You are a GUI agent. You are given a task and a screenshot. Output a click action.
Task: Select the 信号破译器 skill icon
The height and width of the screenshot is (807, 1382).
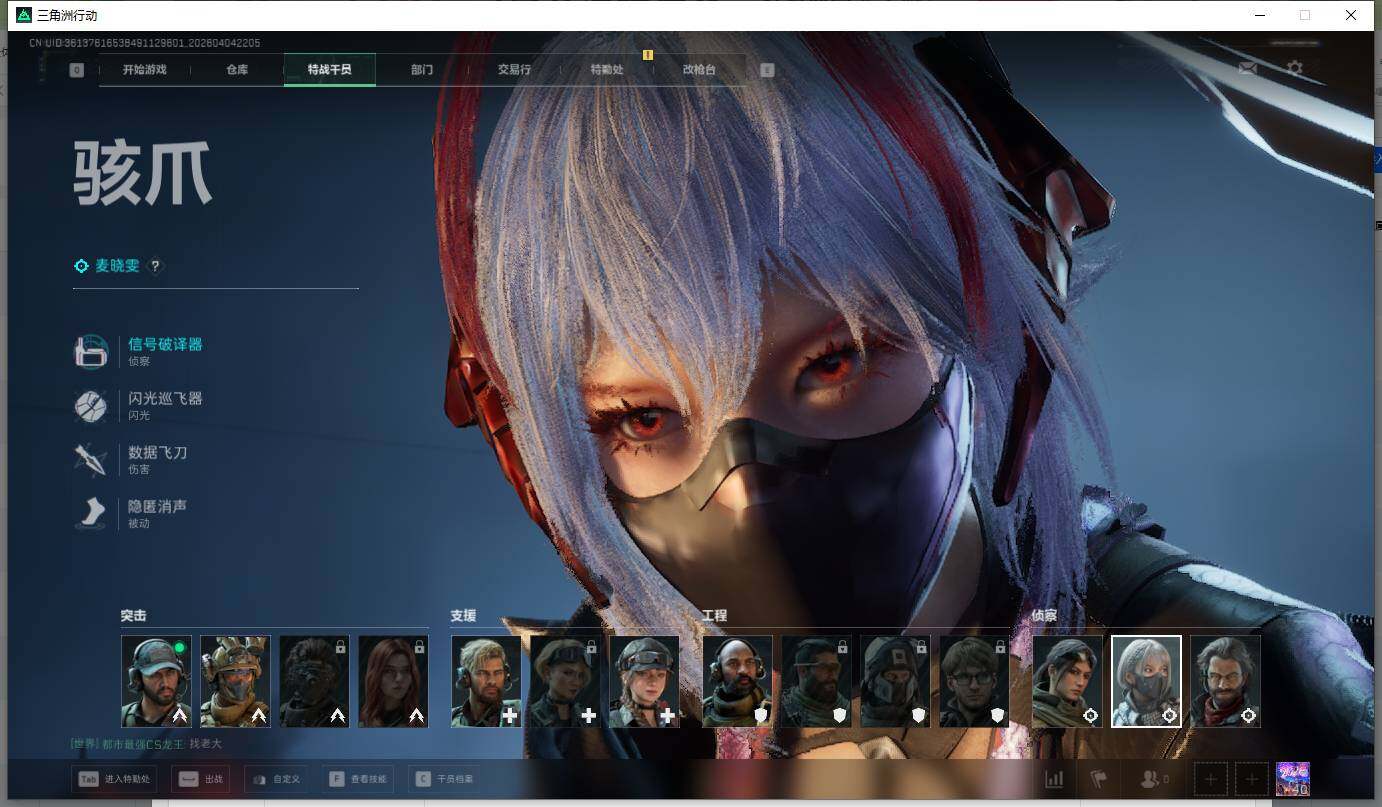[91, 351]
